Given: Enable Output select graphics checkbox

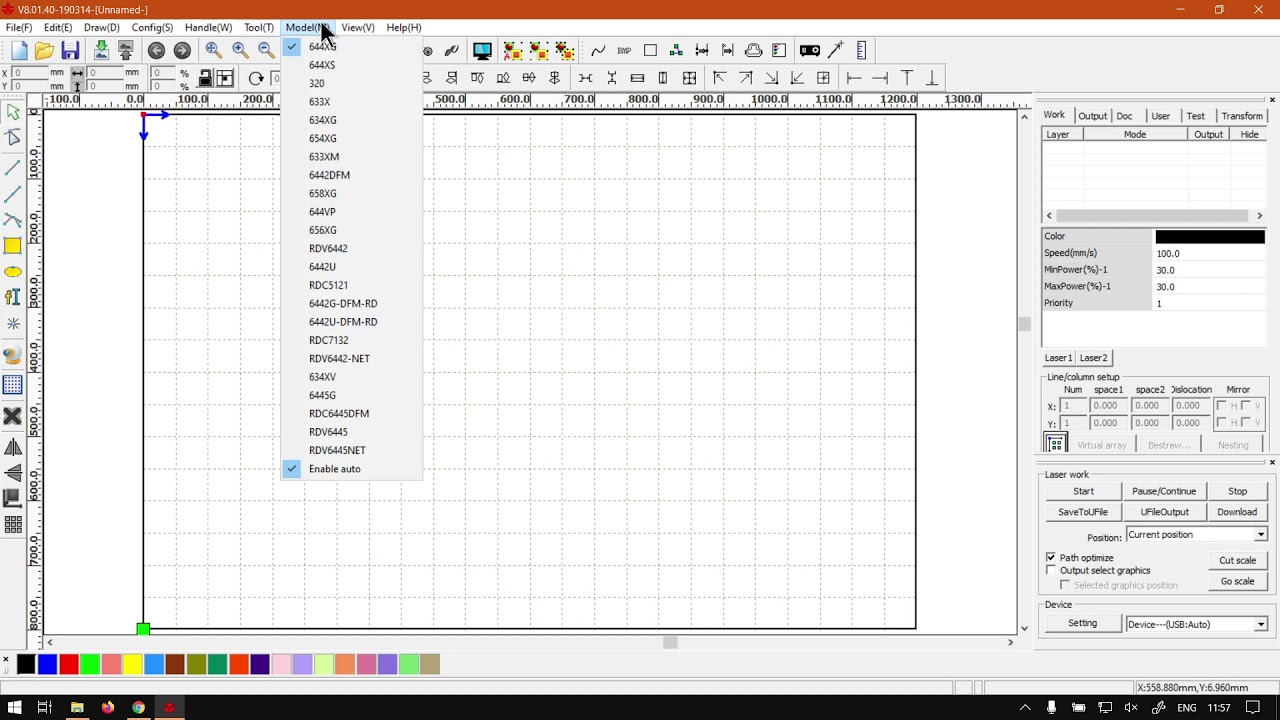Looking at the screenshot, I should (1051, 570).
